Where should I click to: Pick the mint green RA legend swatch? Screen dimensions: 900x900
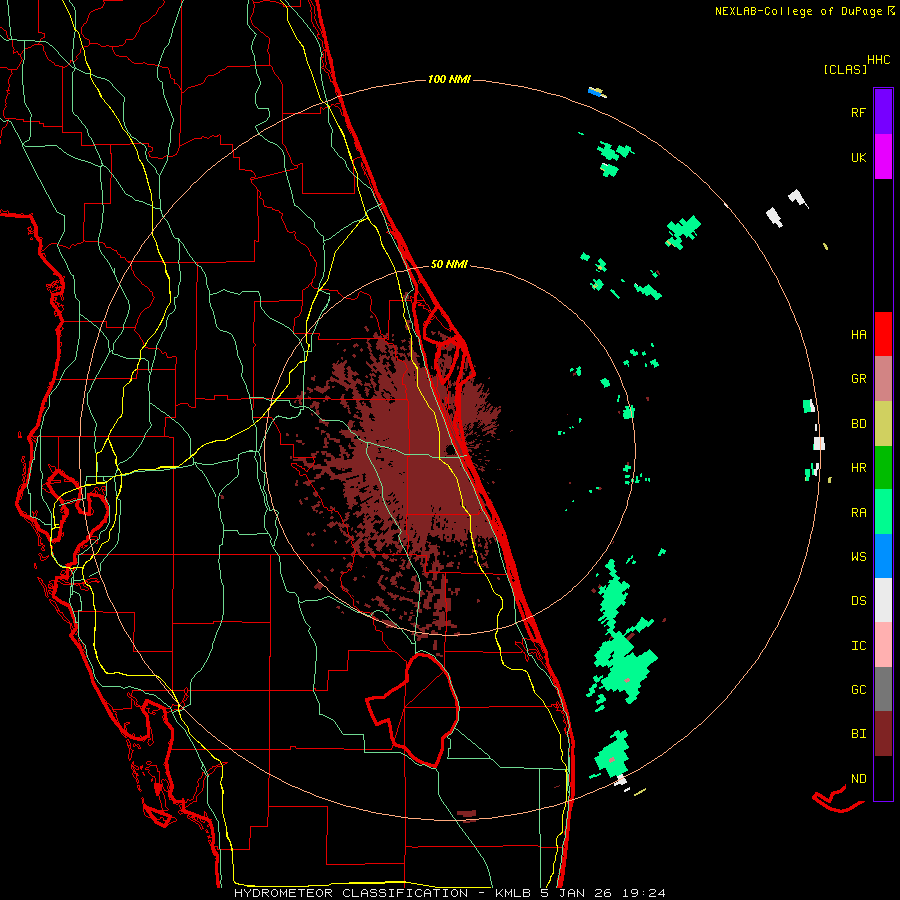(883, 512)
